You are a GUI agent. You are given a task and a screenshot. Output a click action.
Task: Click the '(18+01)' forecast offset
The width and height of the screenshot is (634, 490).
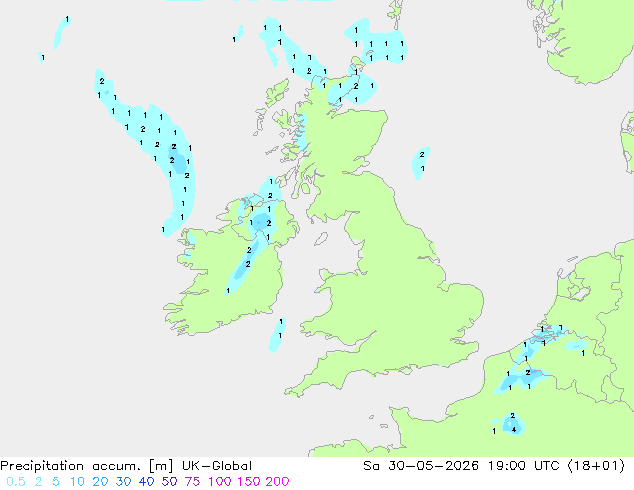pos(596,466)
